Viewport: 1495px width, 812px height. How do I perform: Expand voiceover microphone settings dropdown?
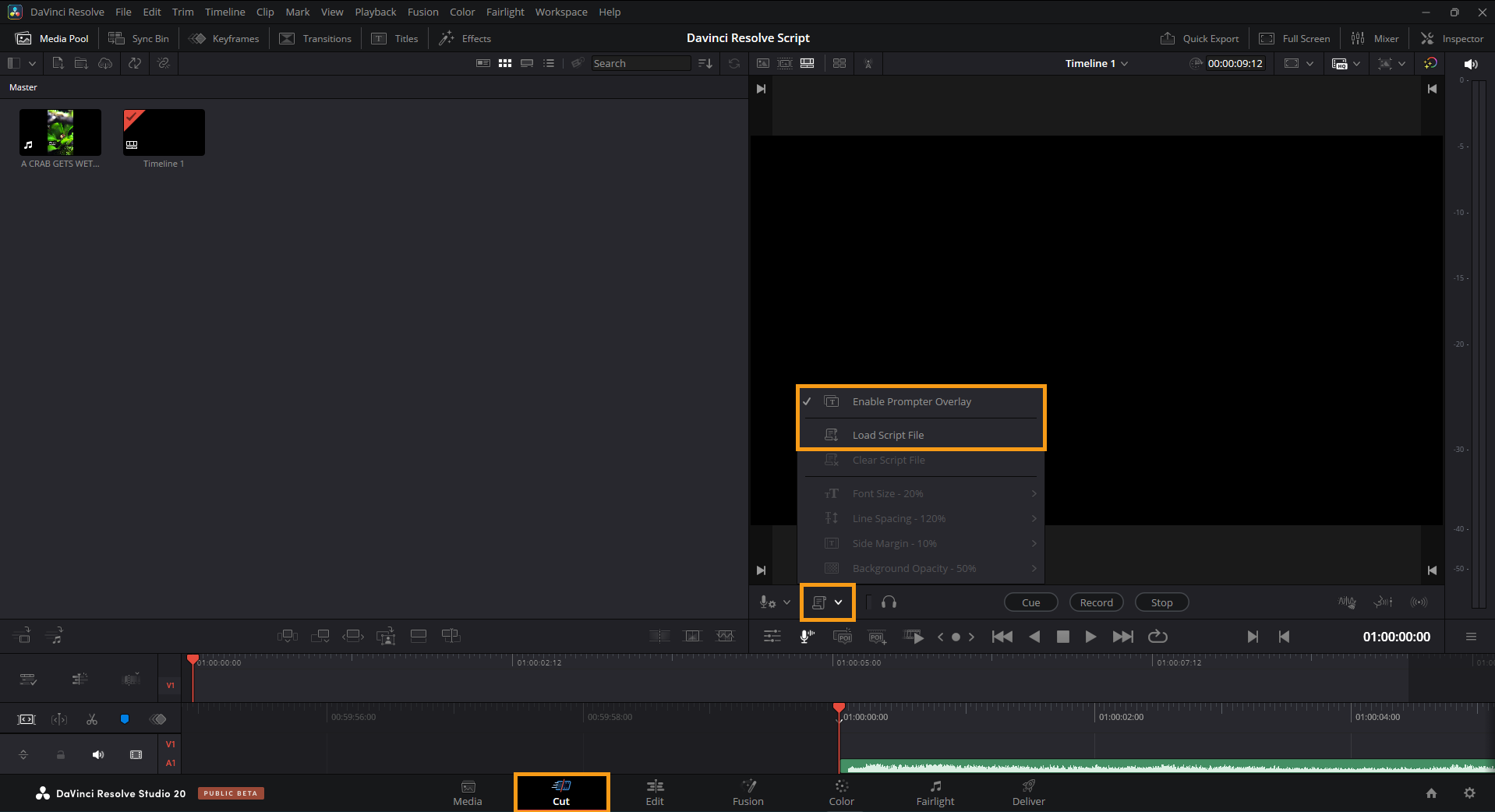[787, 602]
